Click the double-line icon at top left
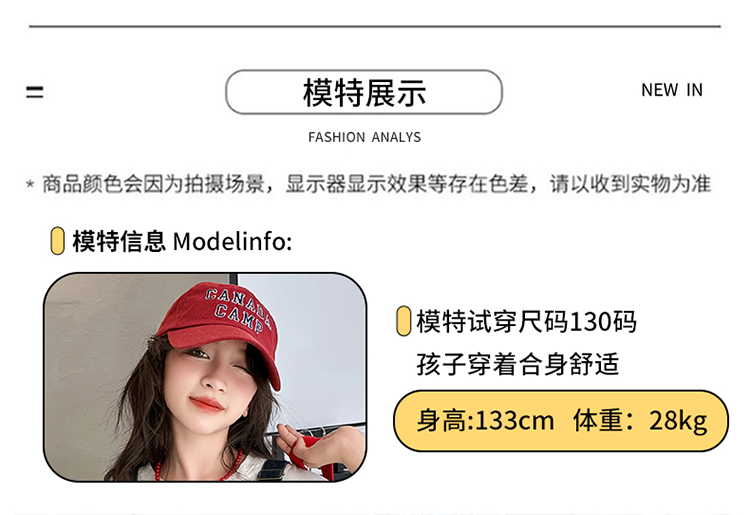Screen dimensions: 750x515 tap(34, 92)
